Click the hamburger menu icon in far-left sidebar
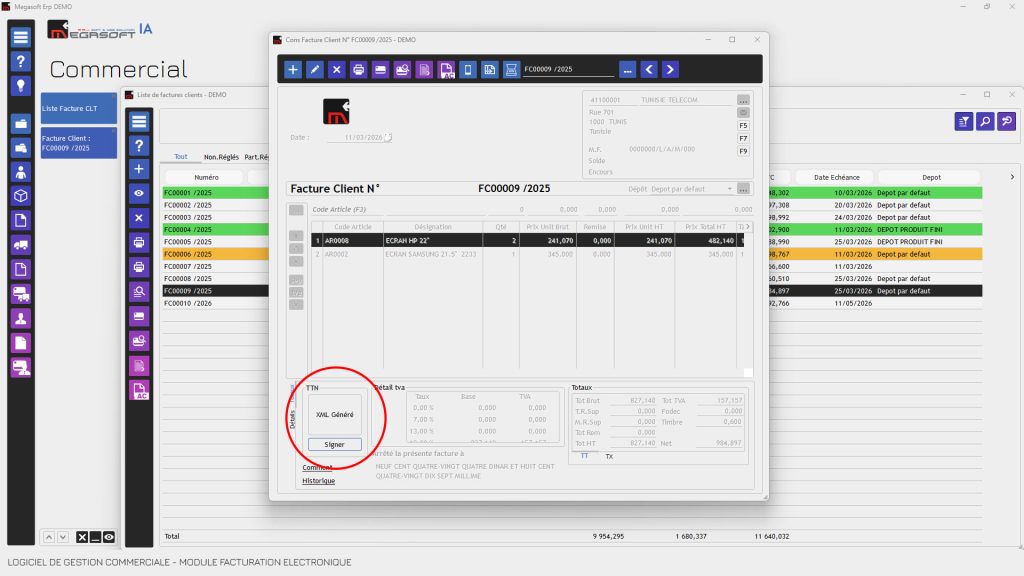Image resolution: width=1024 pixels, height=576 pixels. coord(21,37)
